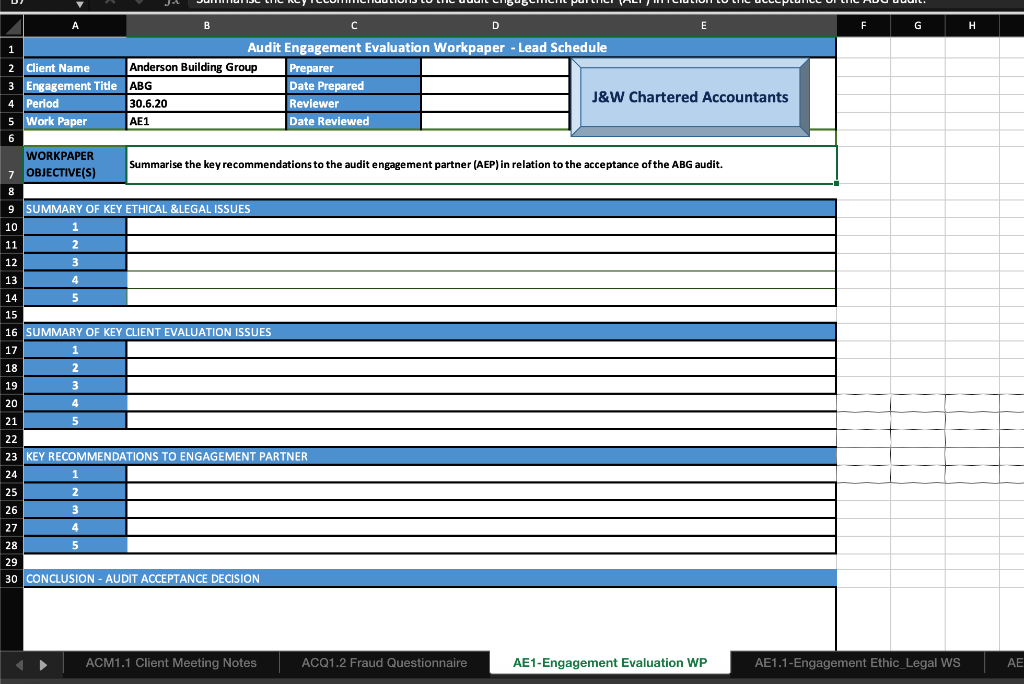
Task: Go to the previous sheet with the left arrow
Action: (19, 665)
